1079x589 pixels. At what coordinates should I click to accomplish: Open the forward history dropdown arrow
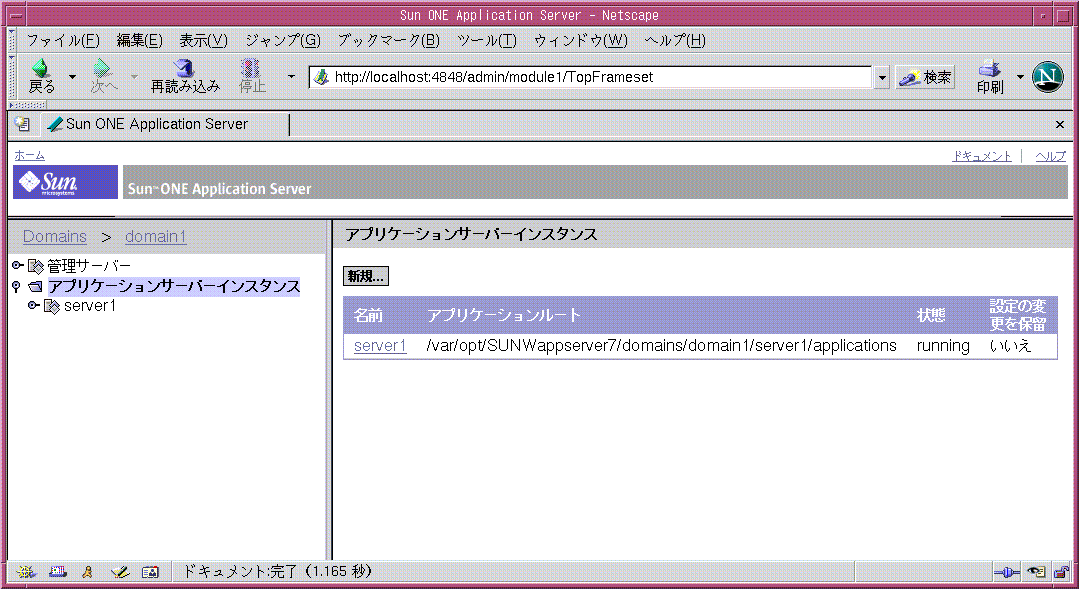point(134,77)
